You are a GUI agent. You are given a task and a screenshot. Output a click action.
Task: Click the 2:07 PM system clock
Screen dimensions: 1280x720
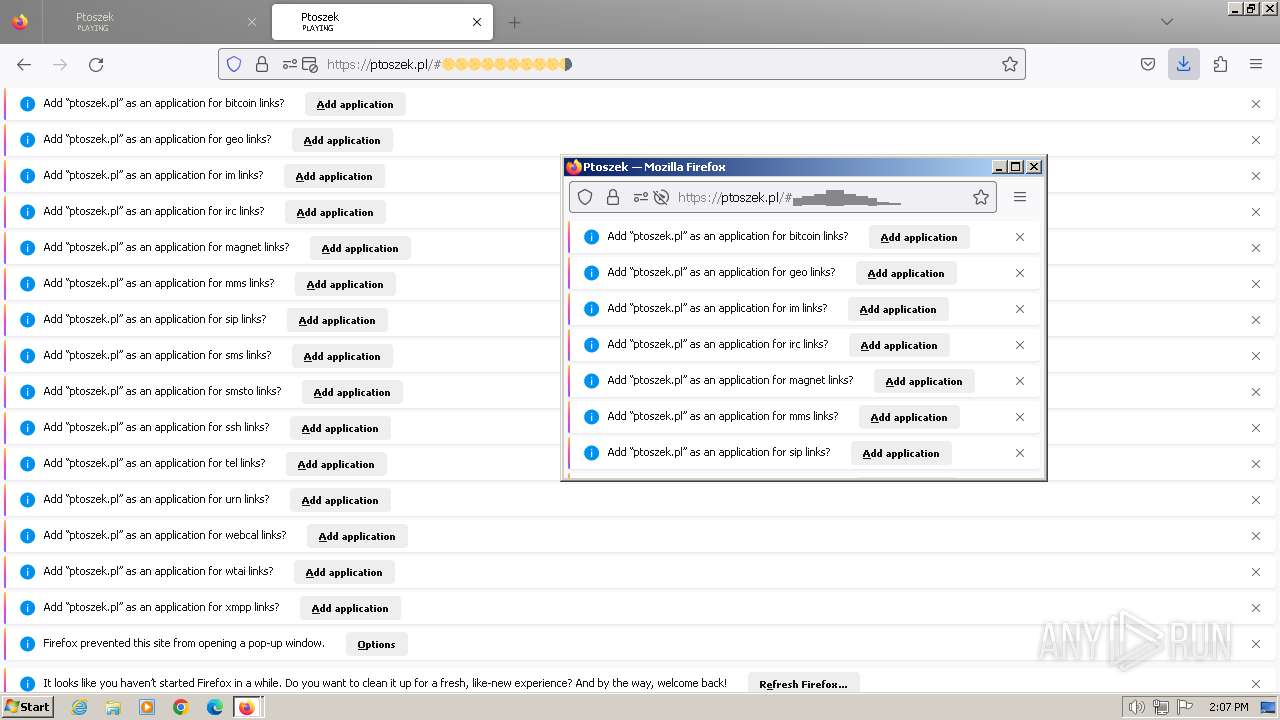tap(1228, 707)
